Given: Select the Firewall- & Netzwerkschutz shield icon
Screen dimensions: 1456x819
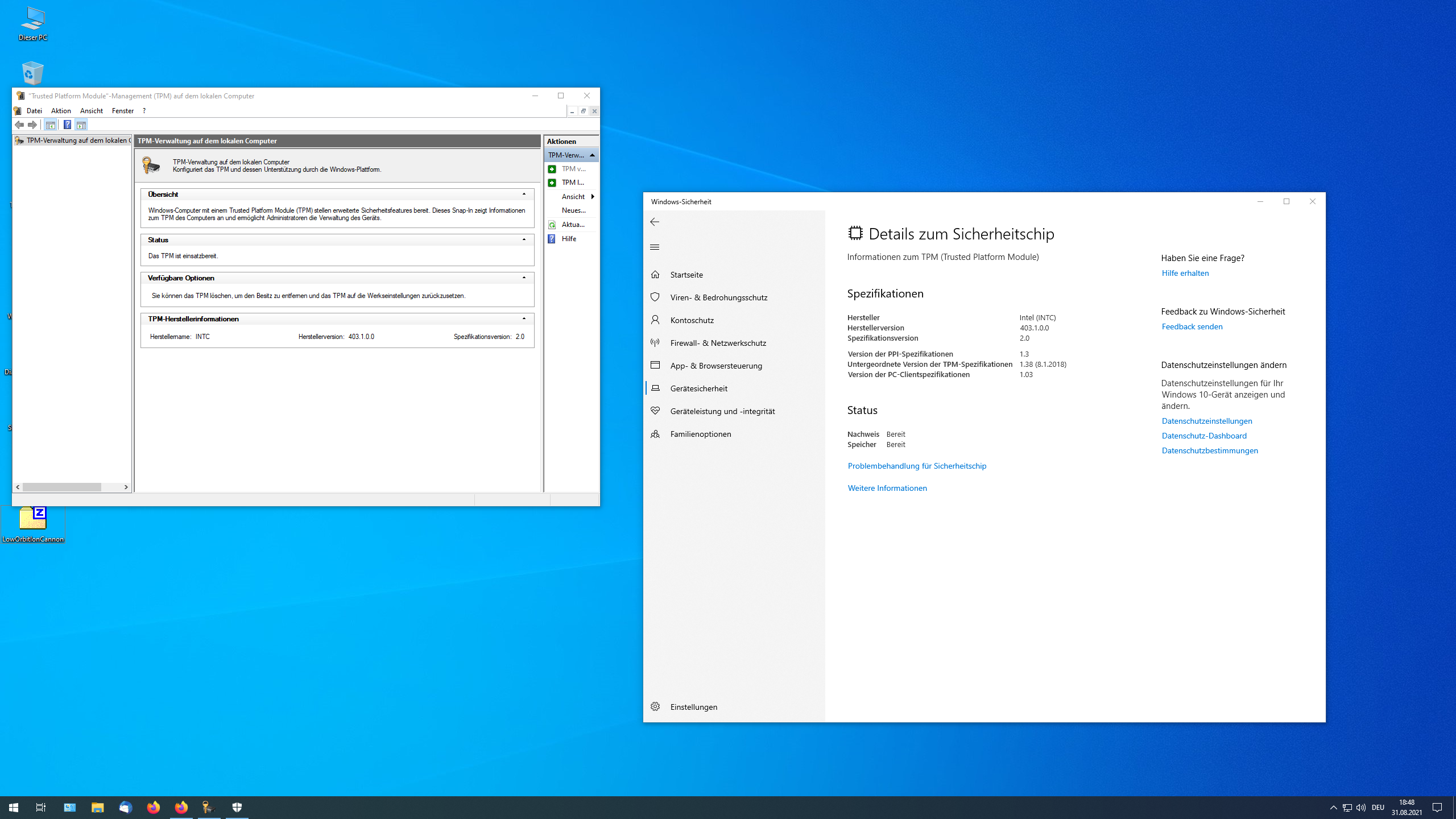Looking at the screenshot, I should (655, 343).
